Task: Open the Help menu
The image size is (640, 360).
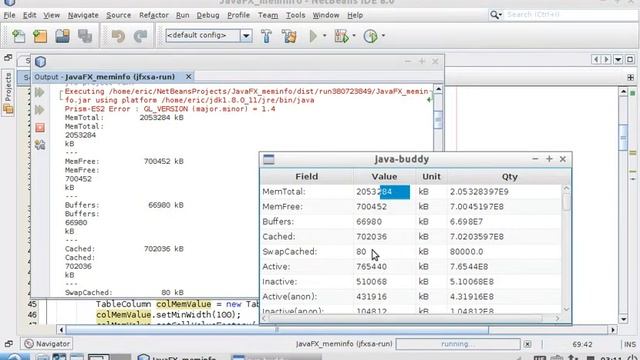Action: pos(355,15)
